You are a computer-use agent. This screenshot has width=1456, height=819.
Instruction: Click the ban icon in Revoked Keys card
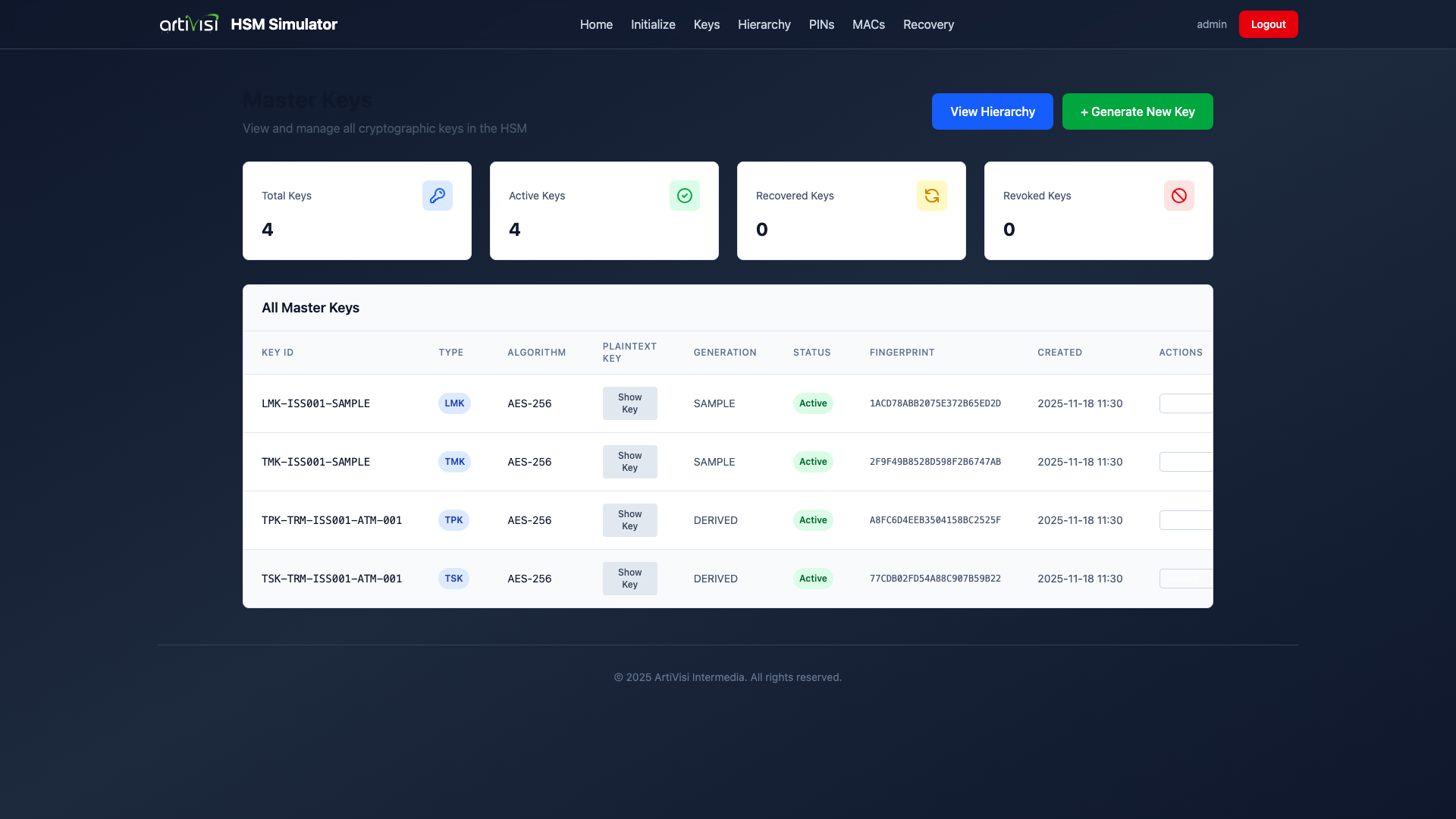[x=1178, y=196]
